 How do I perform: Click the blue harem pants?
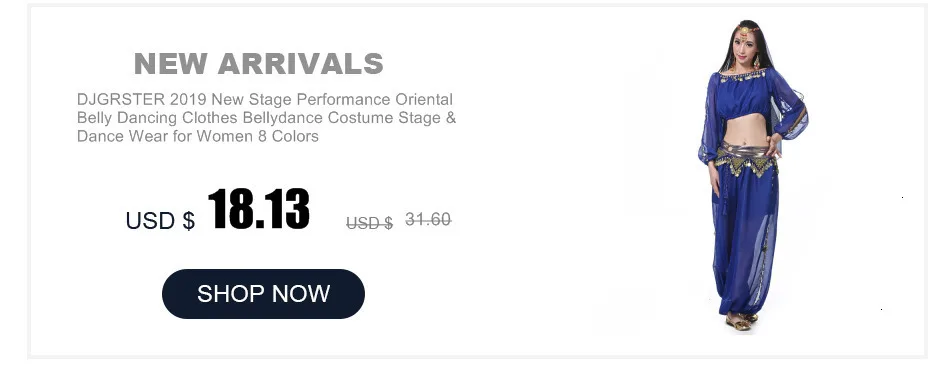(x=745, y=242)
